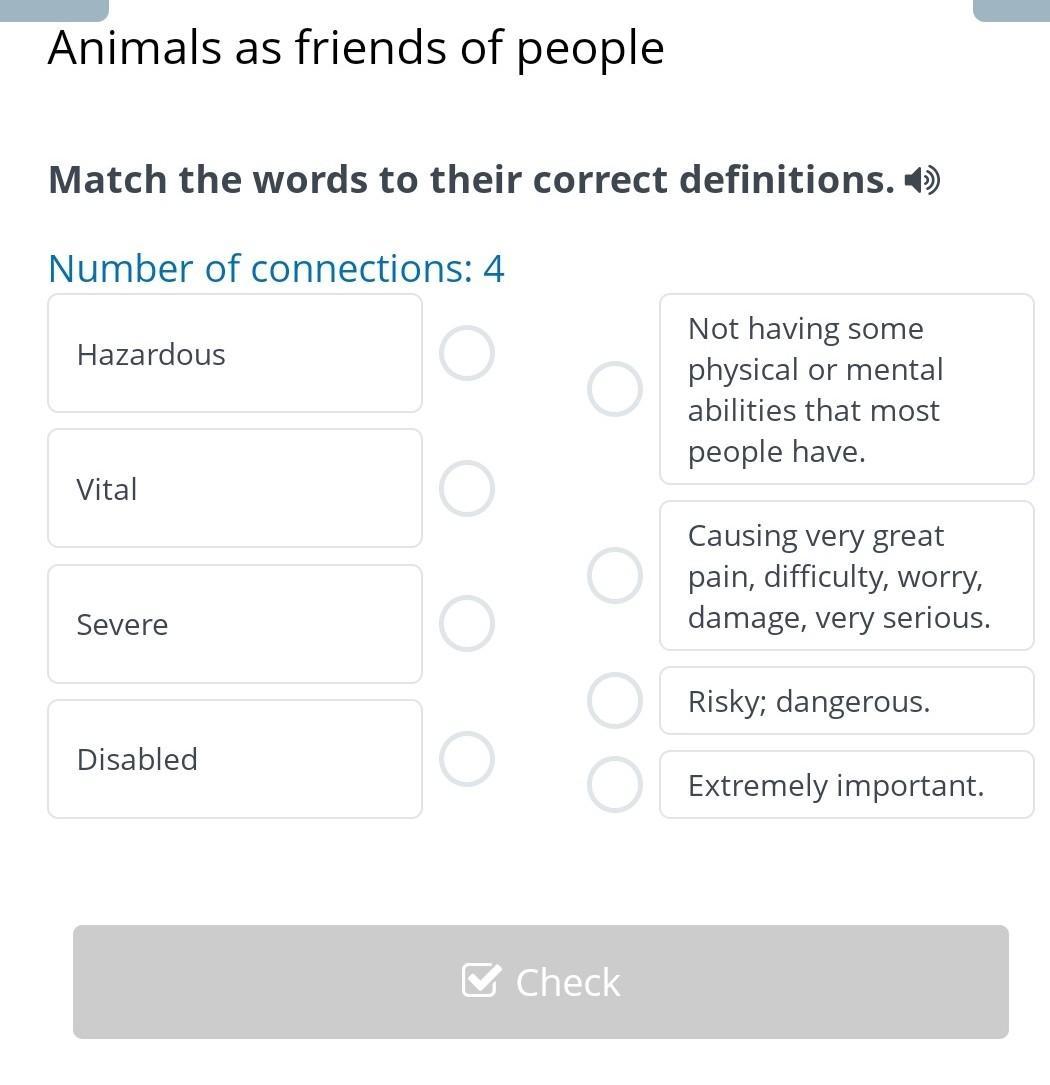Click the Disabled word card

tap(235, 759)
